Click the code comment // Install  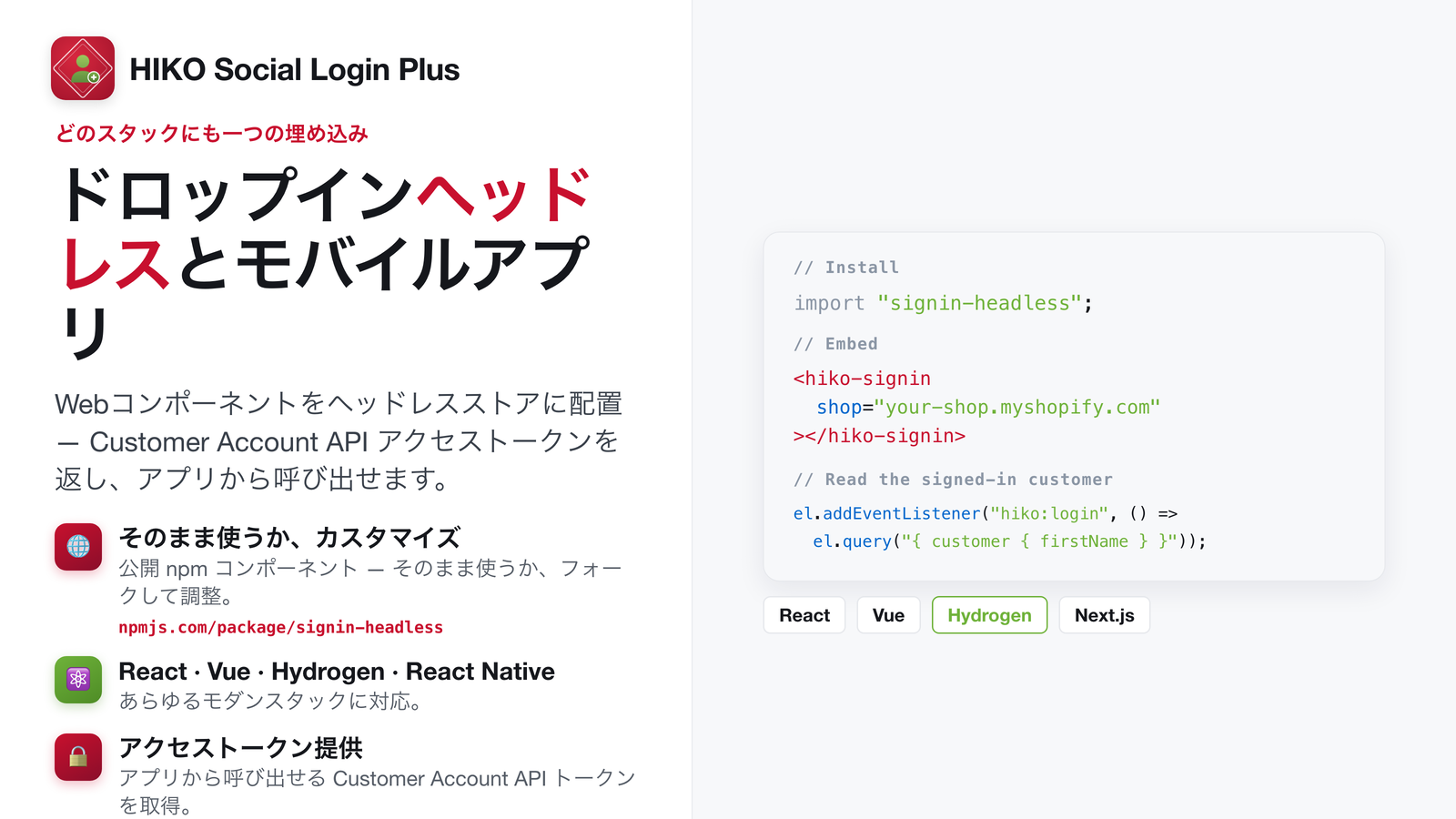pos(846,268)
